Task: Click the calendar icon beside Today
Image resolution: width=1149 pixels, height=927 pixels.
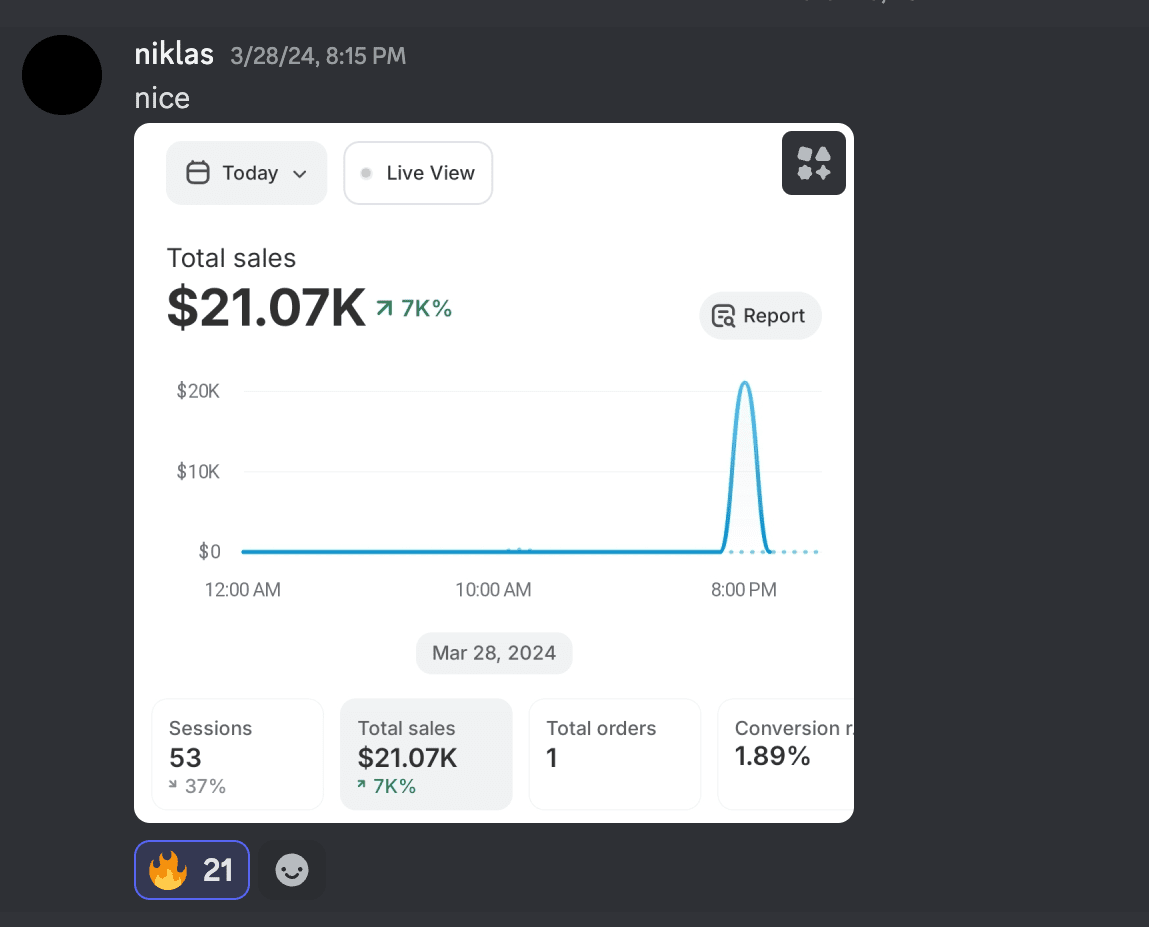Action: [198, 173]
